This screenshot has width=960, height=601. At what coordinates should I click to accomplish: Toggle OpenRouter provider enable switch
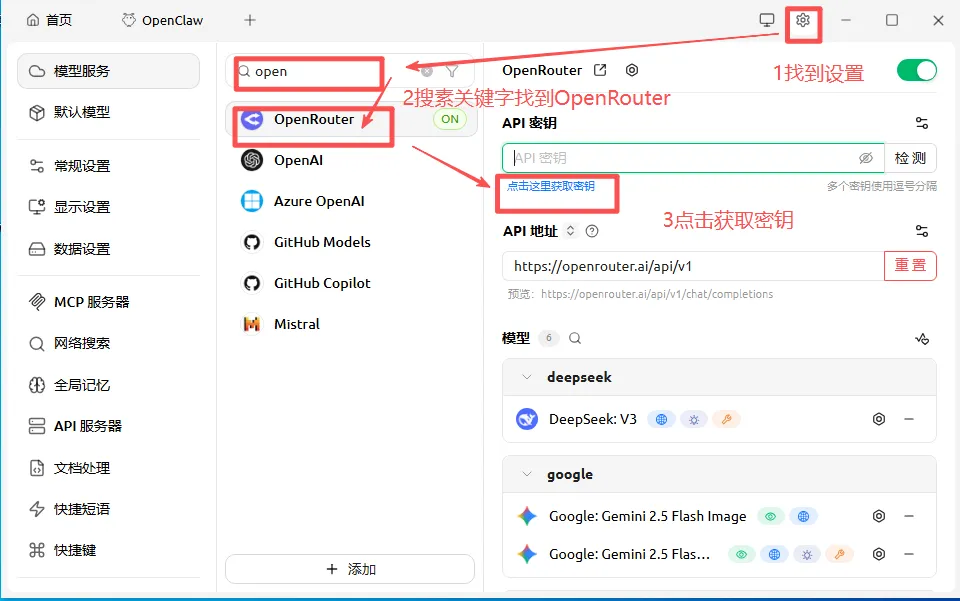[x=917, y=70]
